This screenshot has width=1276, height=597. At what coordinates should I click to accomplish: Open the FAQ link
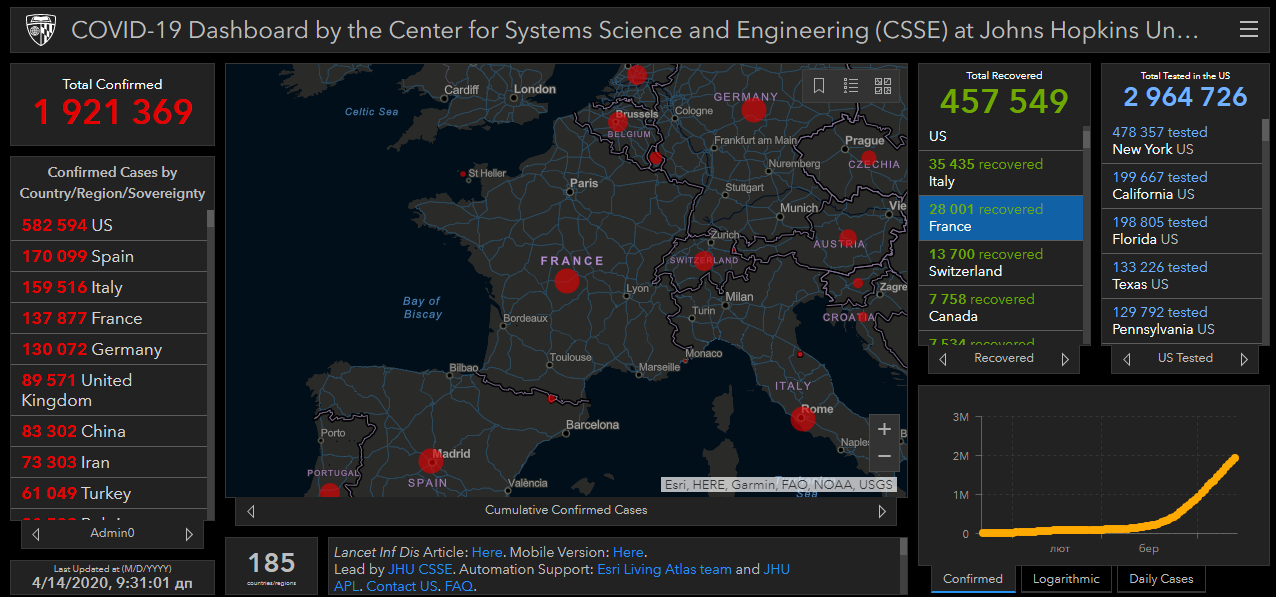click(459, 586)
